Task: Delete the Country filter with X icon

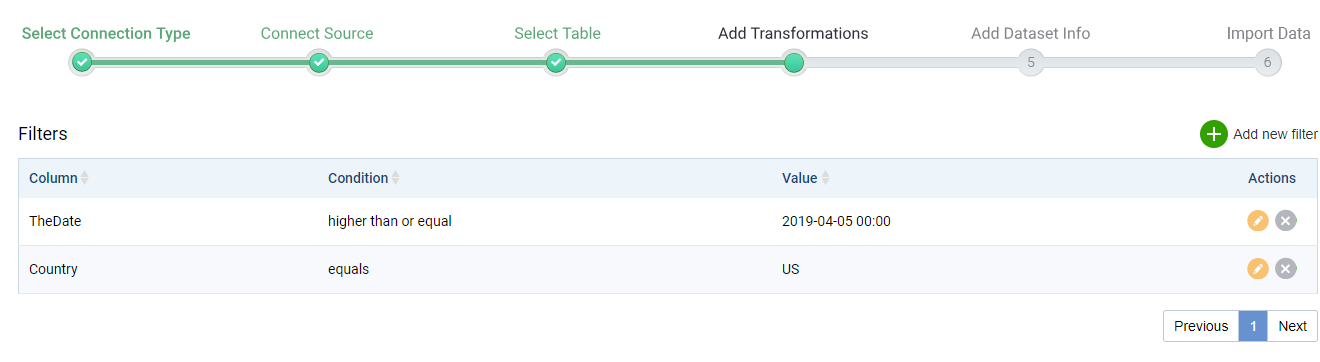Action: click(x=1286, y=268)
